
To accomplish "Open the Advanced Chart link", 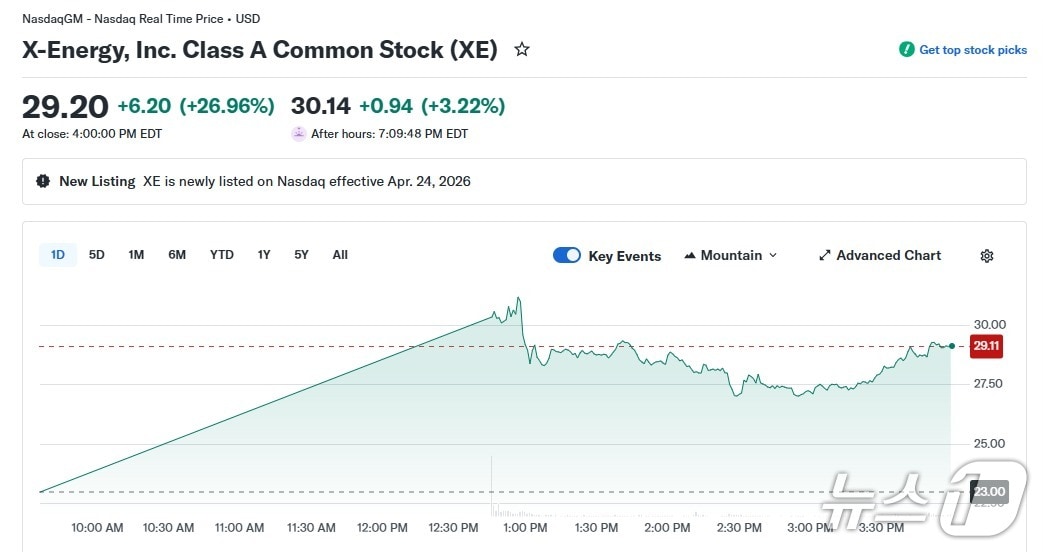I will (888, 256).
